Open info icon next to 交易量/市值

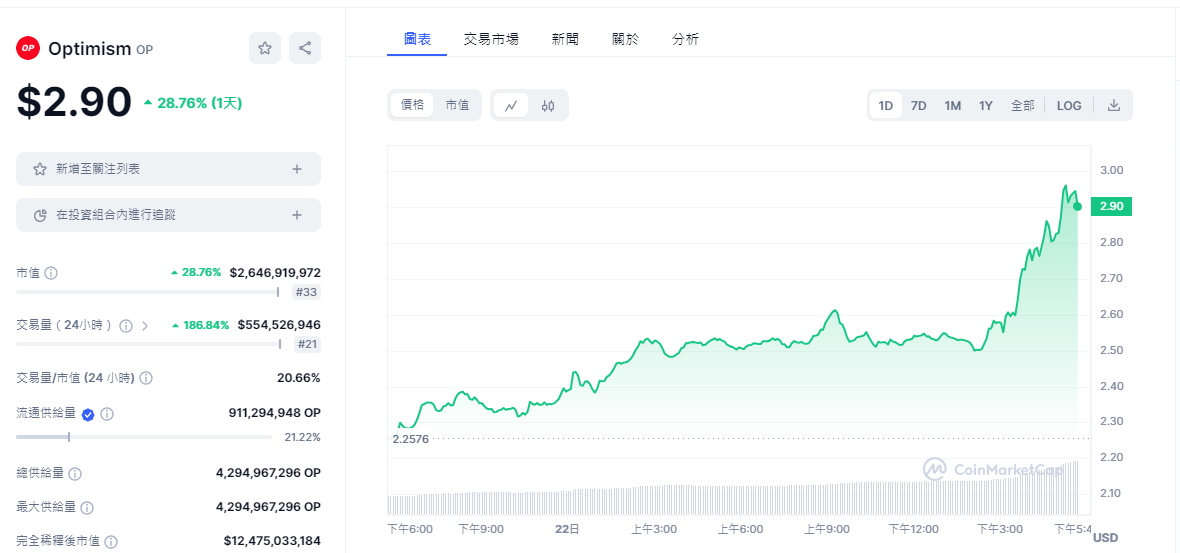pyautogui.click(x=146, y=378)
